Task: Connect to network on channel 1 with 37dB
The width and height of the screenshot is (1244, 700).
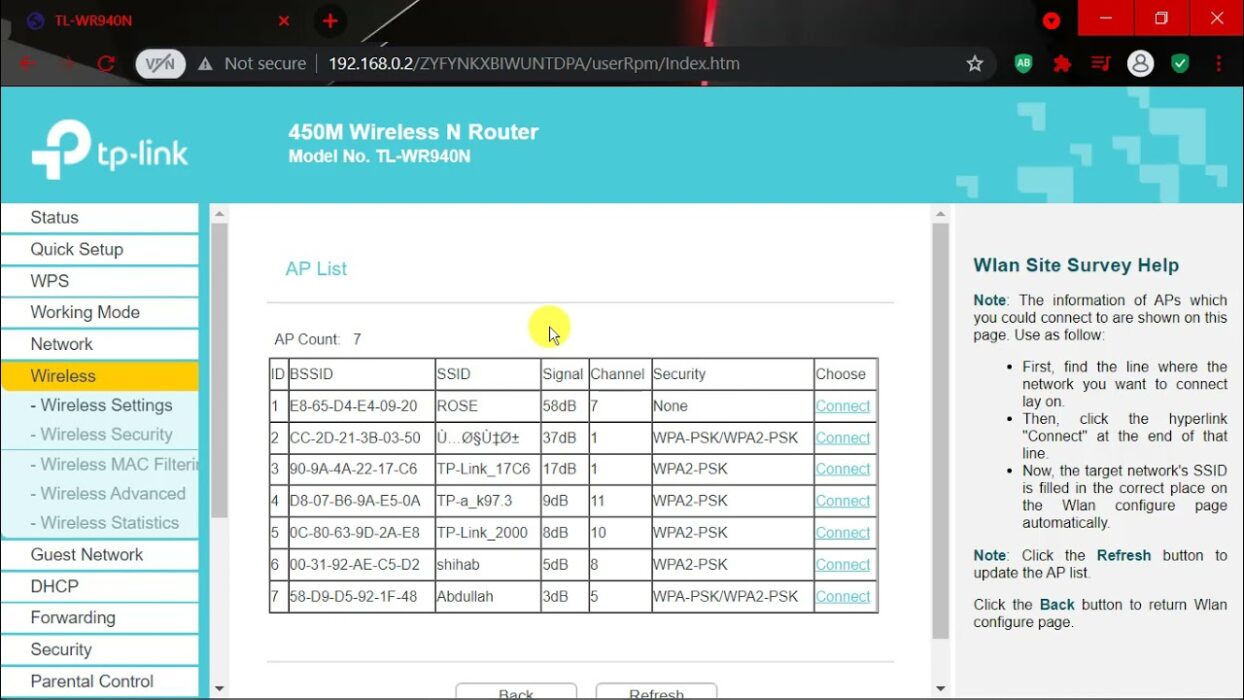Action: click(x=843, y=438)
